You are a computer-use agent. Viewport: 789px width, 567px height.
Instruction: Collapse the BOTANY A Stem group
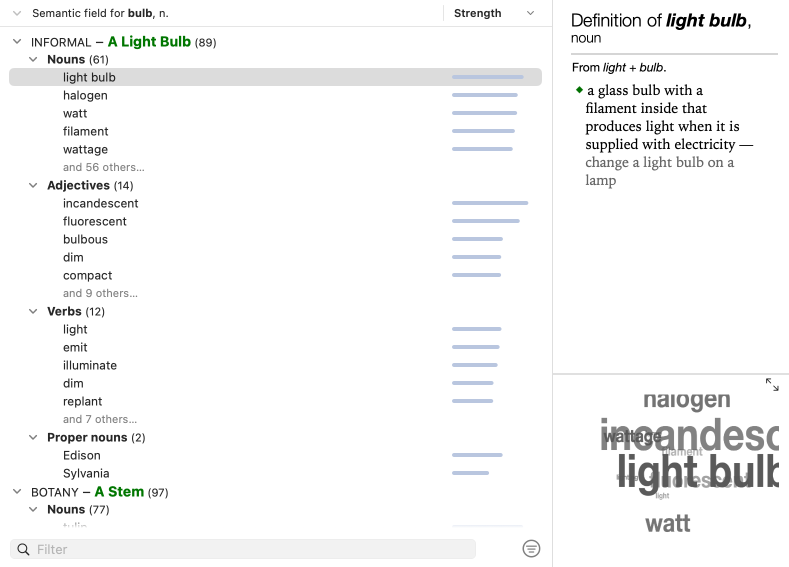coord(17,492)
